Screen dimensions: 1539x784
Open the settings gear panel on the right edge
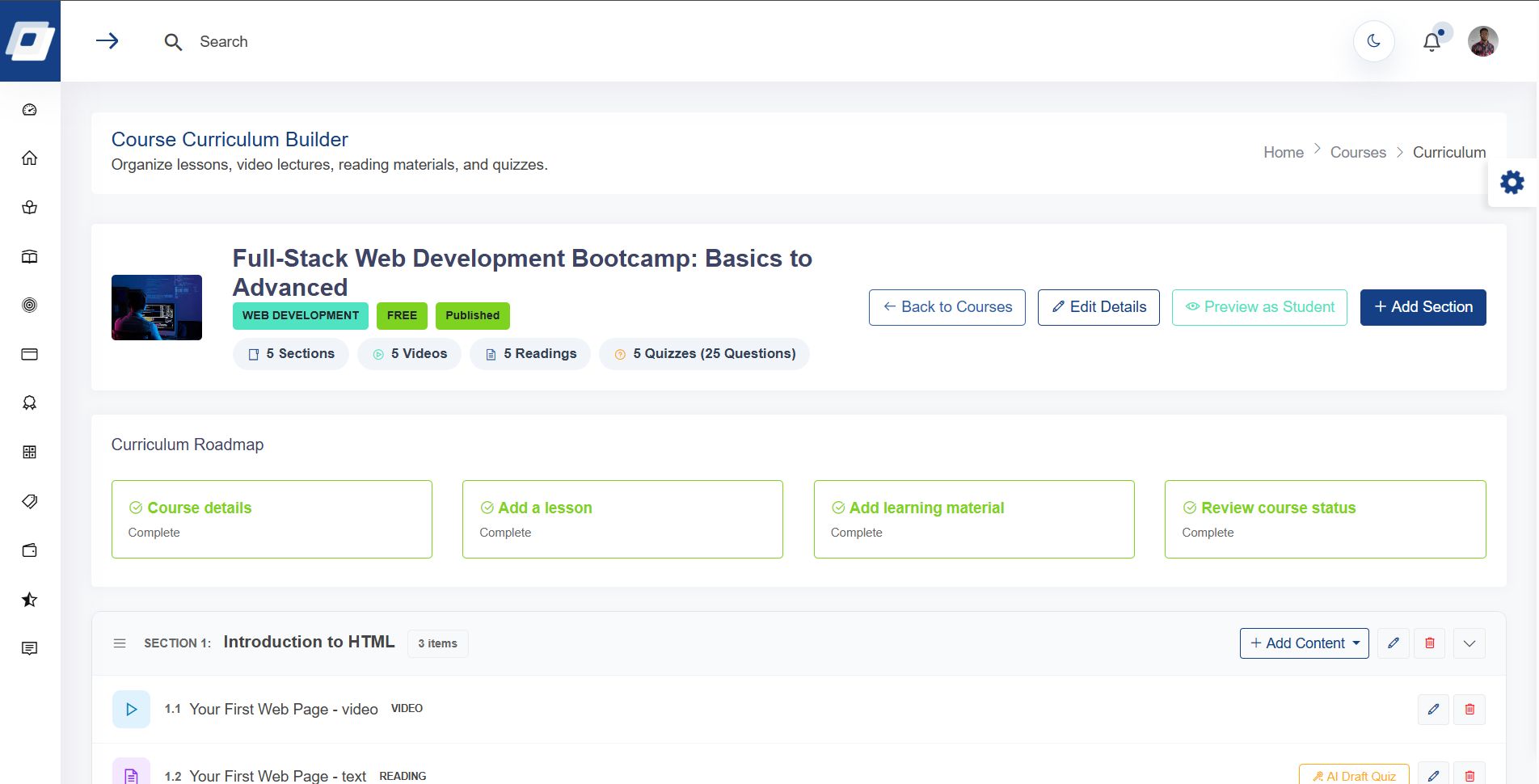[1512, 183]
